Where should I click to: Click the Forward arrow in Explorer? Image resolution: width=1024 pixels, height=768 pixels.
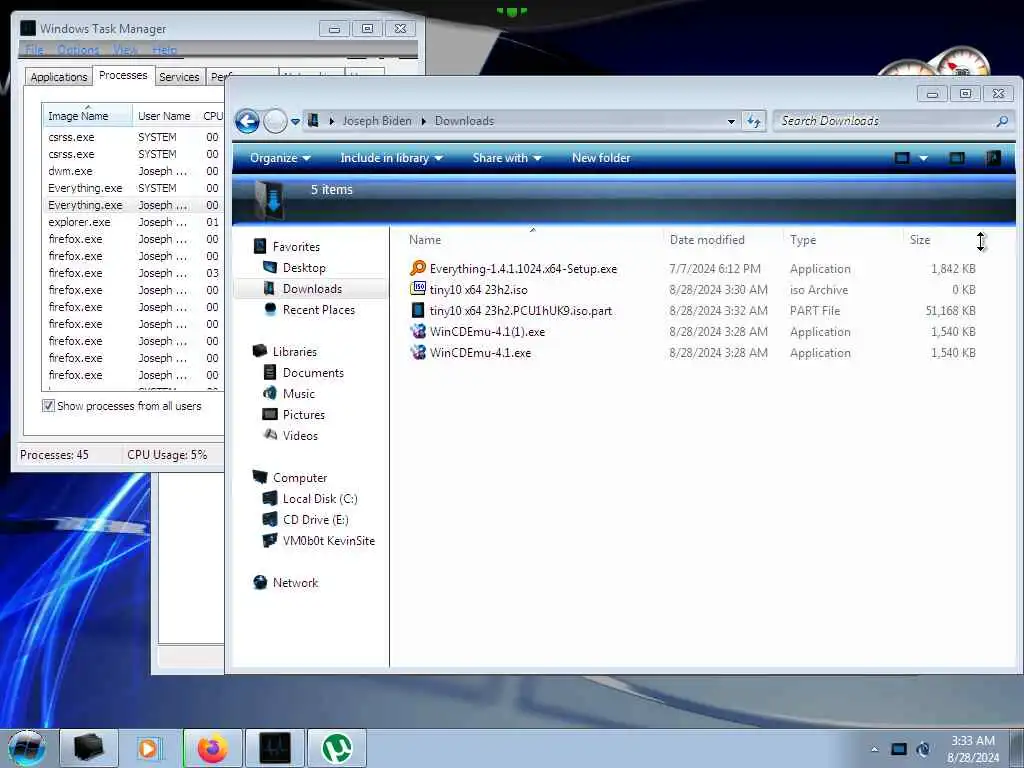(275, 121)
